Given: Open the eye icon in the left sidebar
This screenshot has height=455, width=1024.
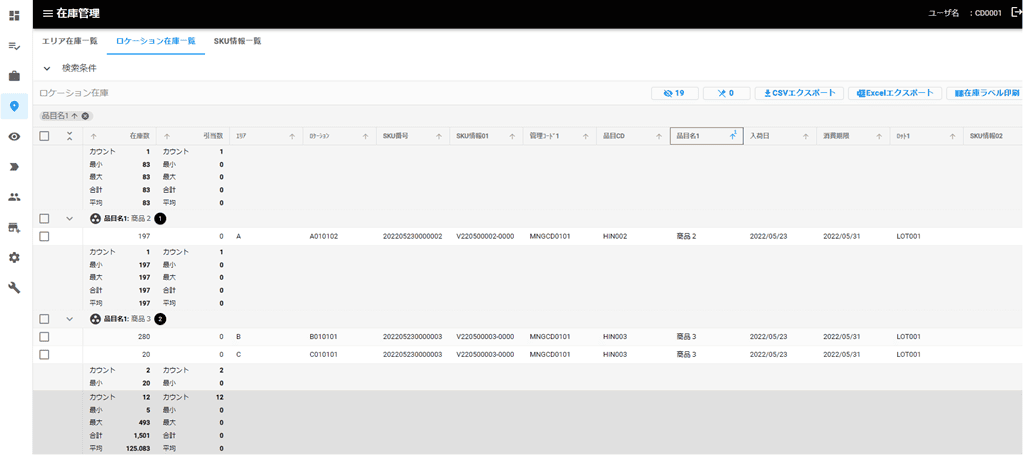Looking at the screenshot, I should [x=14, y=136].
